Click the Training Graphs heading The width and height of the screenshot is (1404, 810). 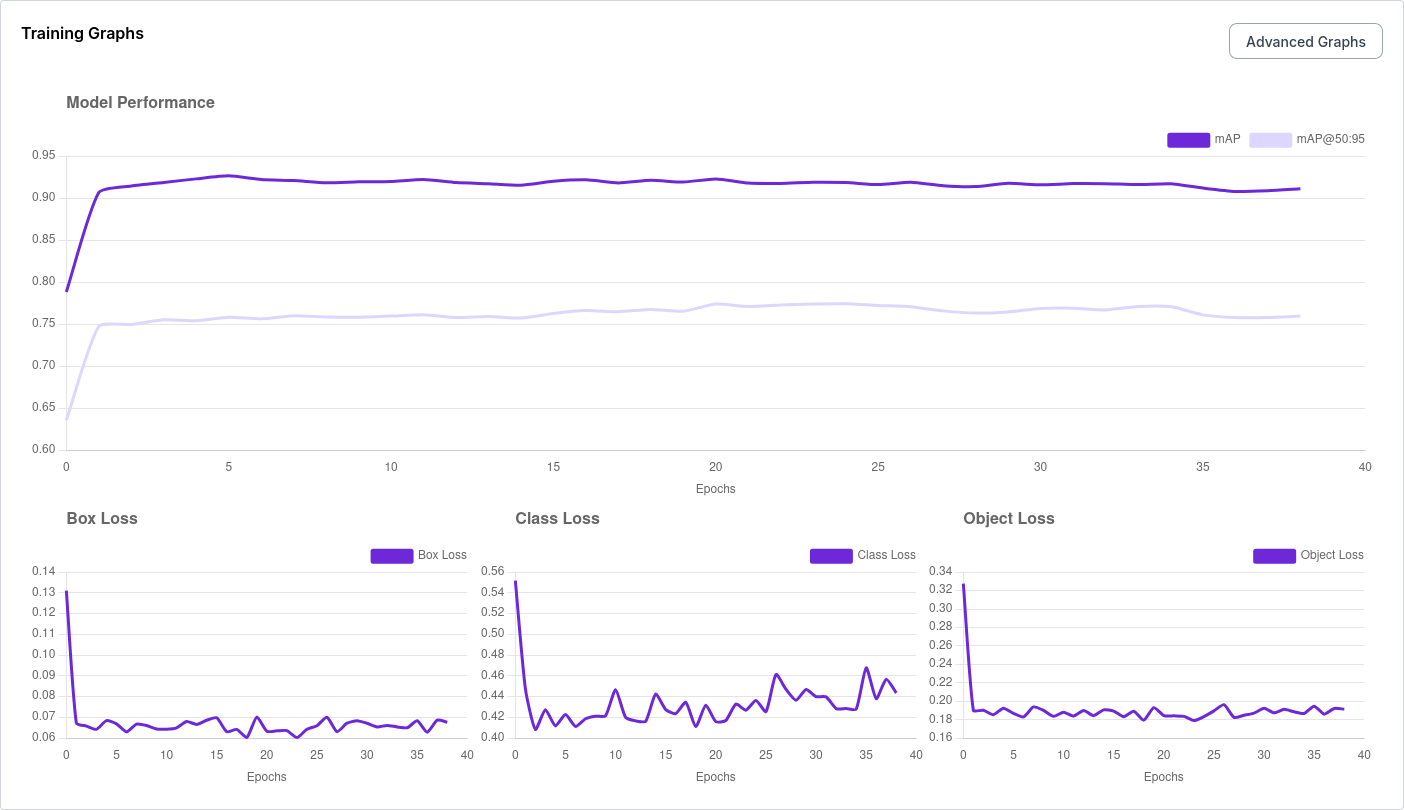[83, 33]
